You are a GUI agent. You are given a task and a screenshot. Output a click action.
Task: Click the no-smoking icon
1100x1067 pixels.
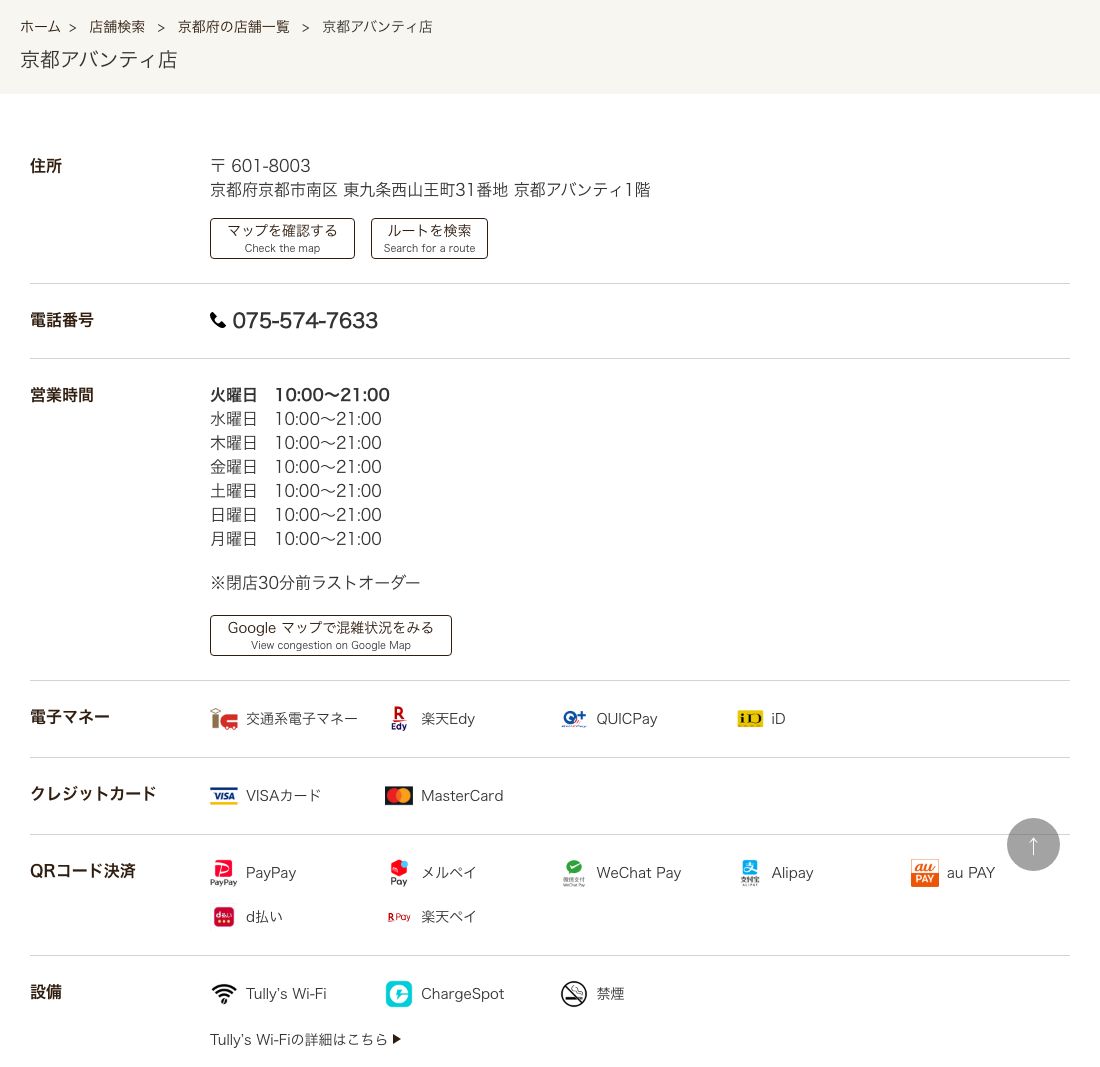tap(574, 994)
